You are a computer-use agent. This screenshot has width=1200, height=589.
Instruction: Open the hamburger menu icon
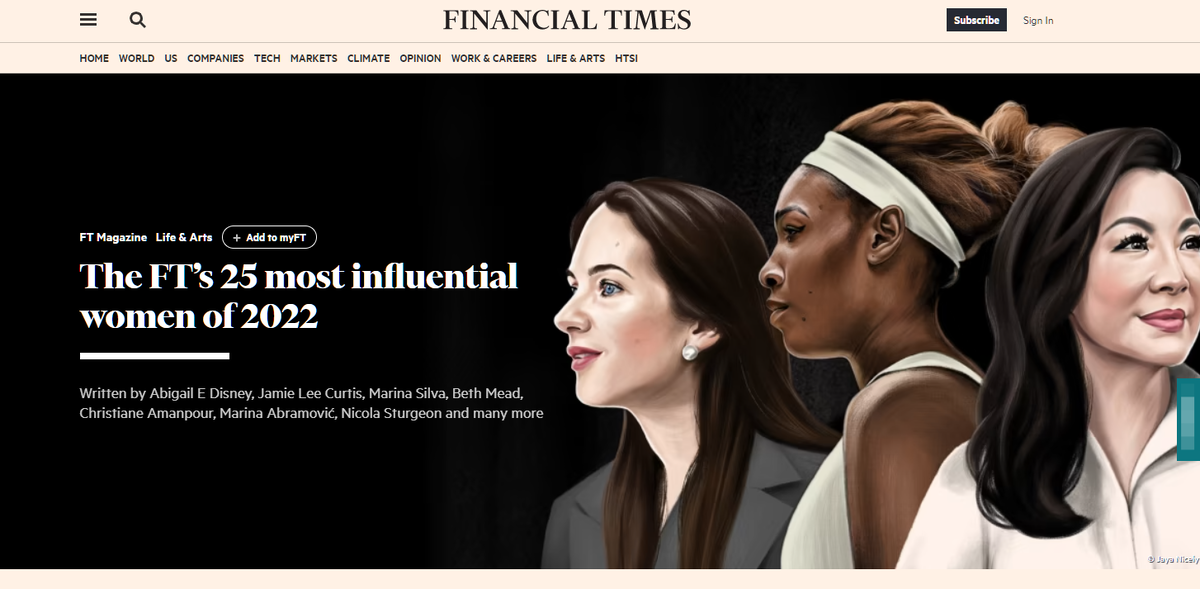[89, 20]
